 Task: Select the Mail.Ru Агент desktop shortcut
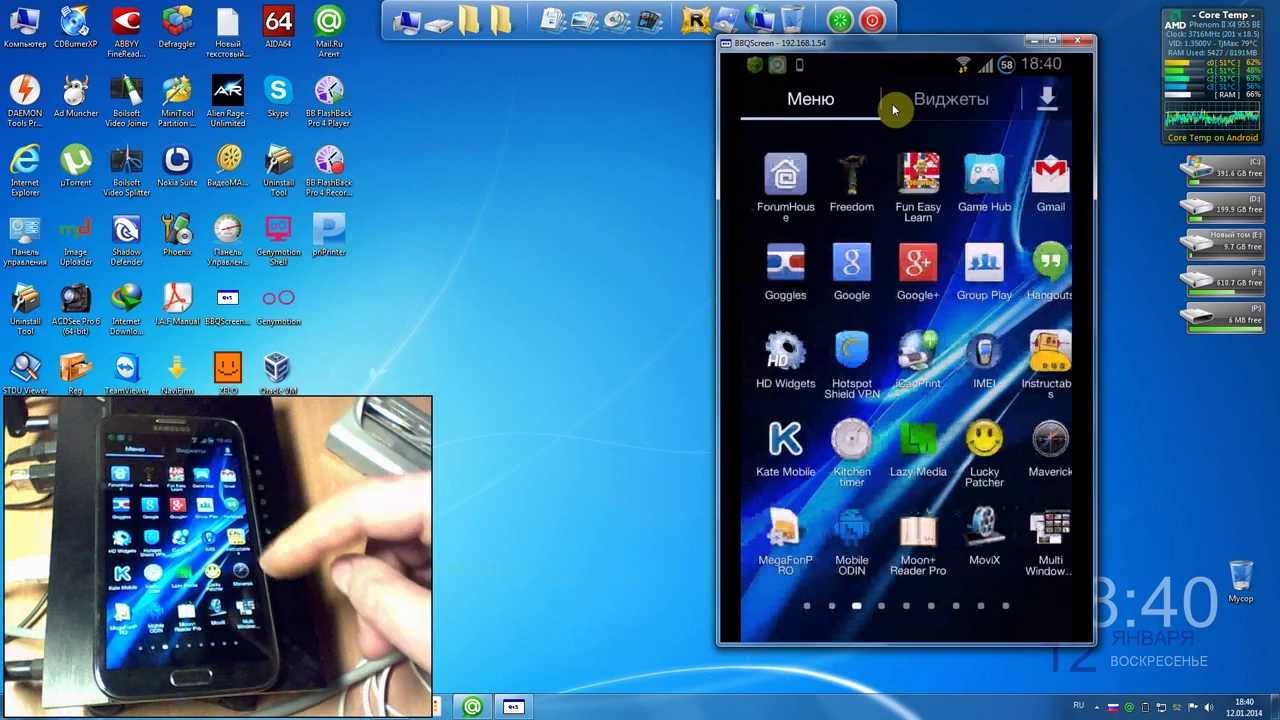coord(329,32)
